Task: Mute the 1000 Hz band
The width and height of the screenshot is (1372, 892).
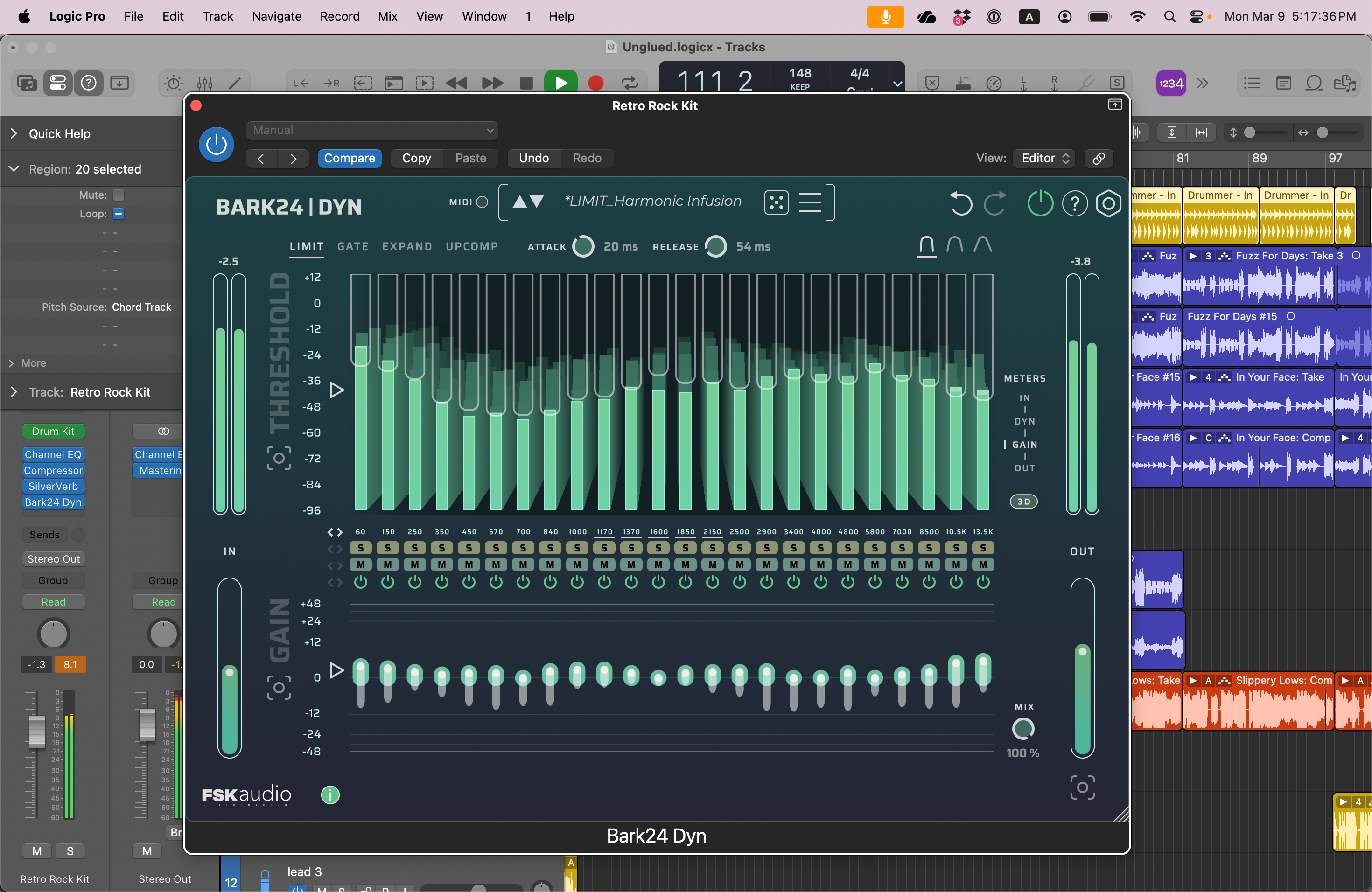Action: click(577, 564)
